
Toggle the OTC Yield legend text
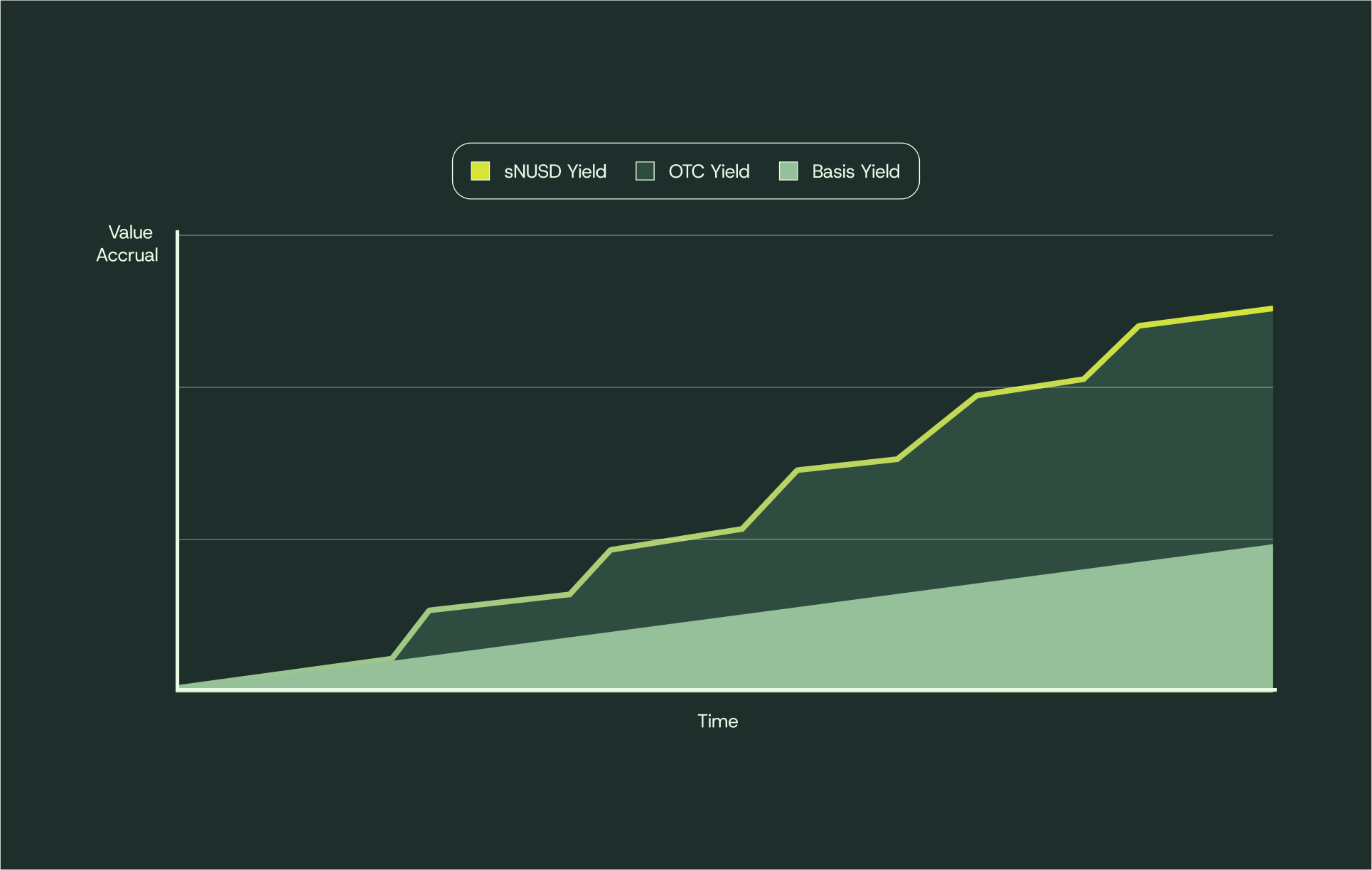click(x=709, y=172)
